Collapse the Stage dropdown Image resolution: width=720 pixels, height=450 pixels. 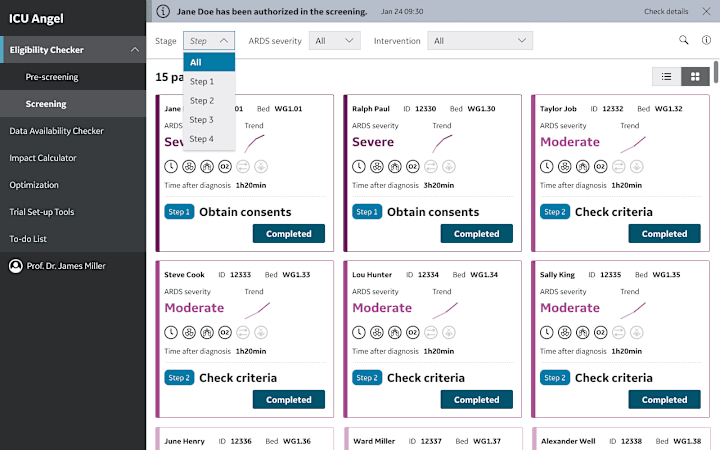tap(209, 40)
